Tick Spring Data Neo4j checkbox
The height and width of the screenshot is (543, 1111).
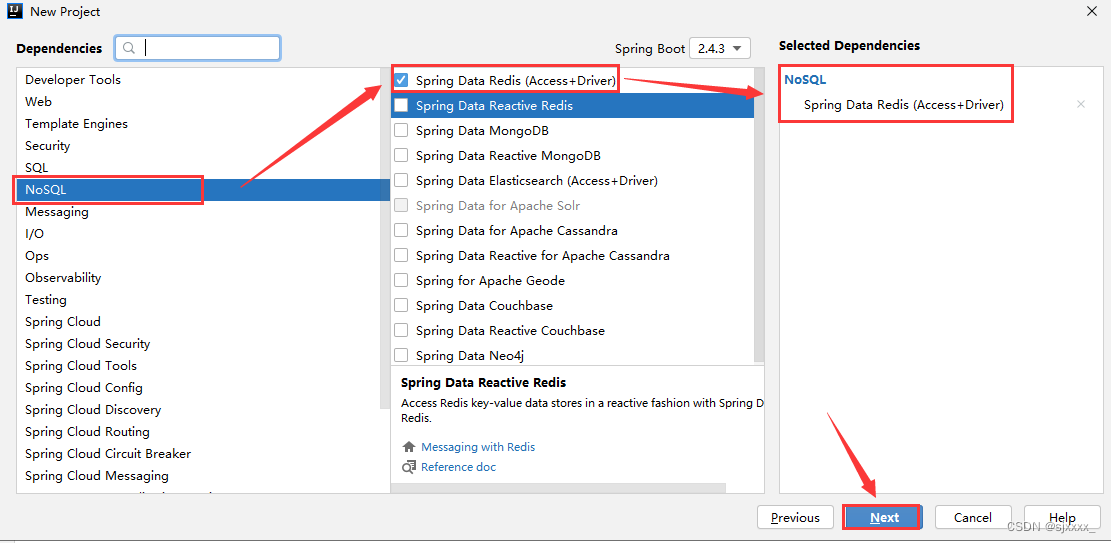(x=401, y=355)
